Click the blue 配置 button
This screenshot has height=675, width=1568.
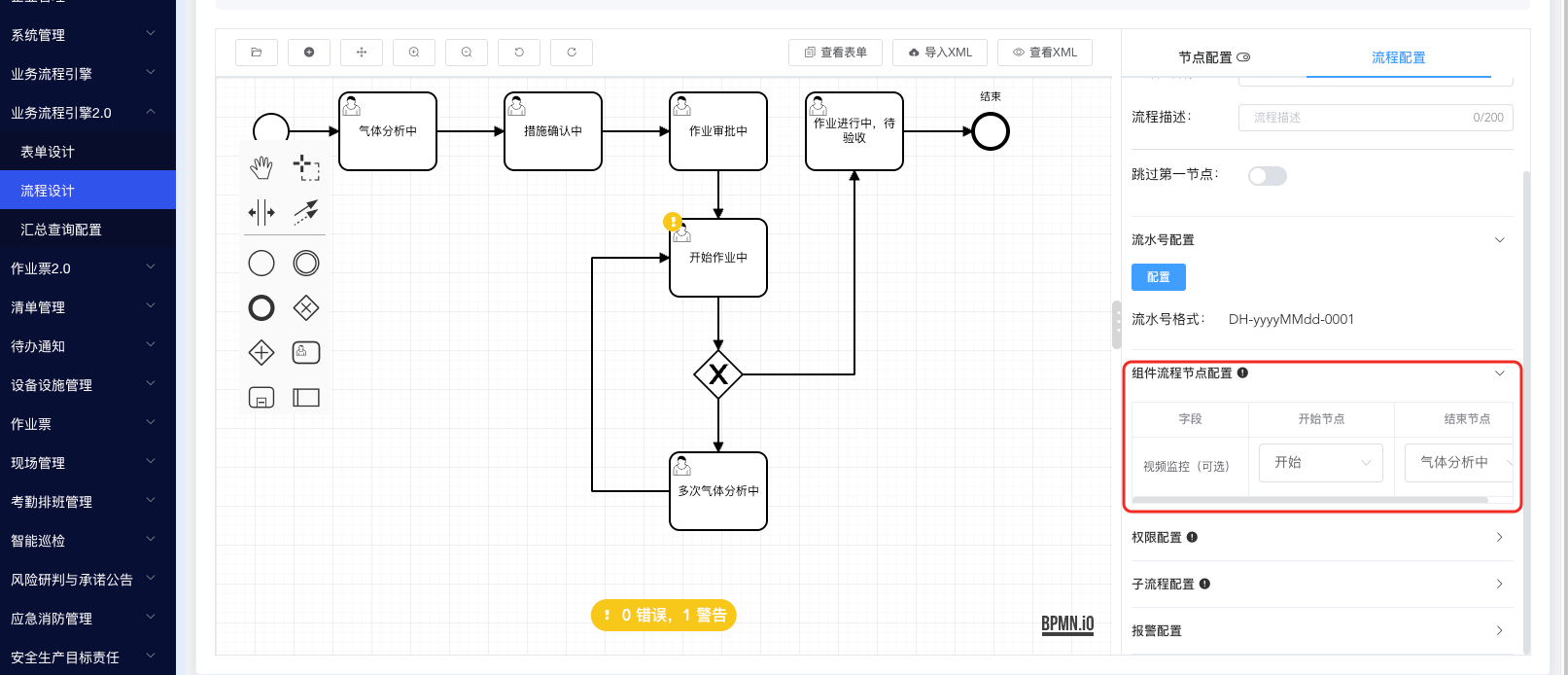click(1159, 277)
